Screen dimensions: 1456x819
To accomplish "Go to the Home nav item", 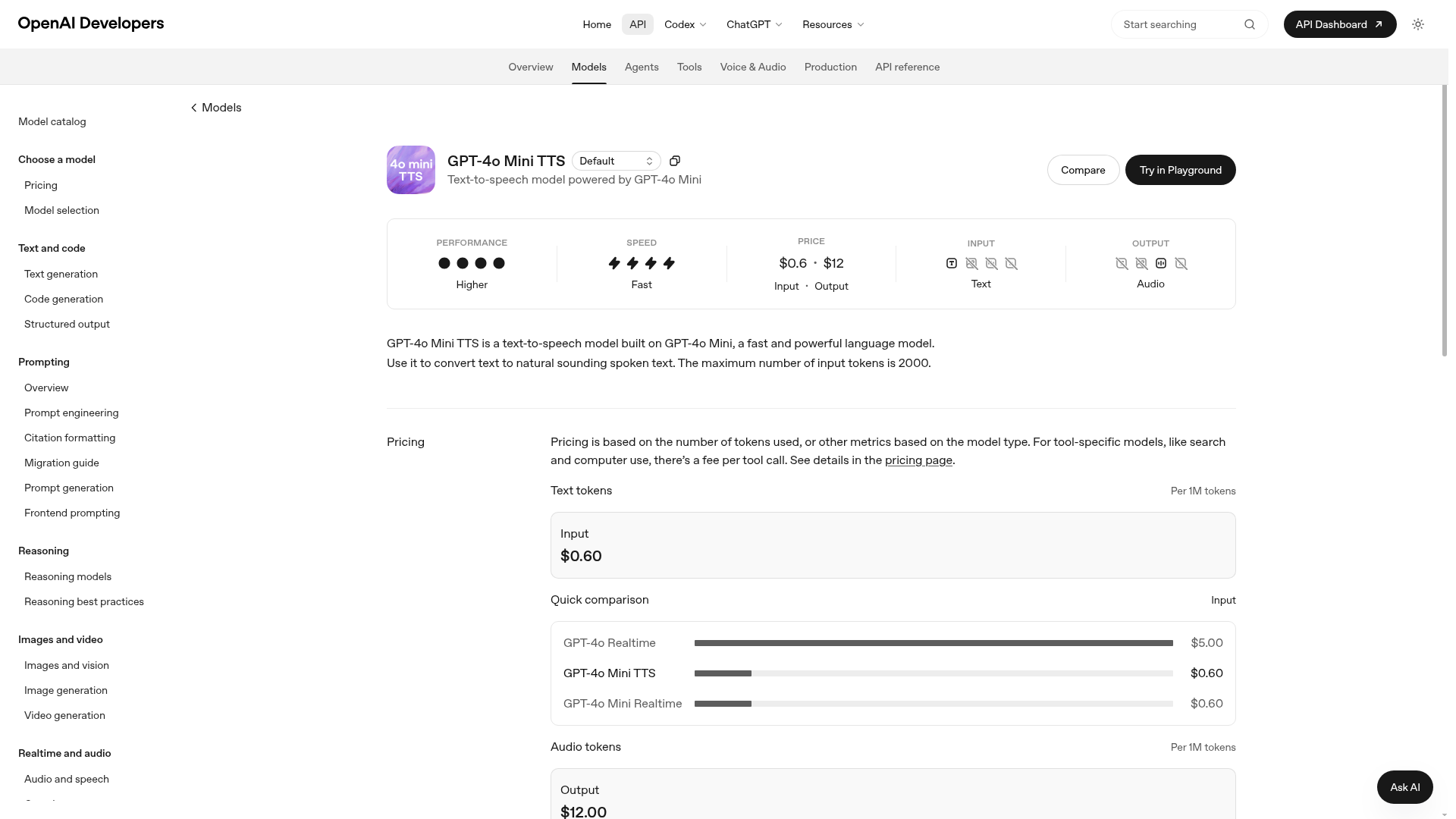I will click(597, 24).
